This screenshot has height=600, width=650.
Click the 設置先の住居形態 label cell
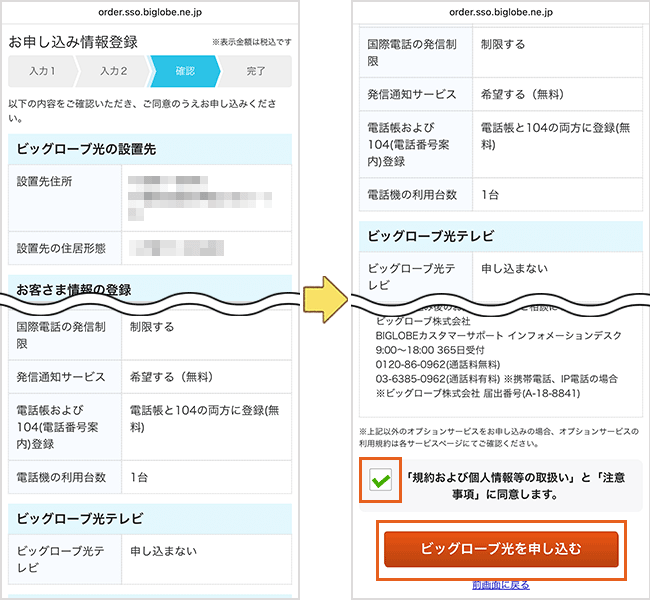pos(65,248)
